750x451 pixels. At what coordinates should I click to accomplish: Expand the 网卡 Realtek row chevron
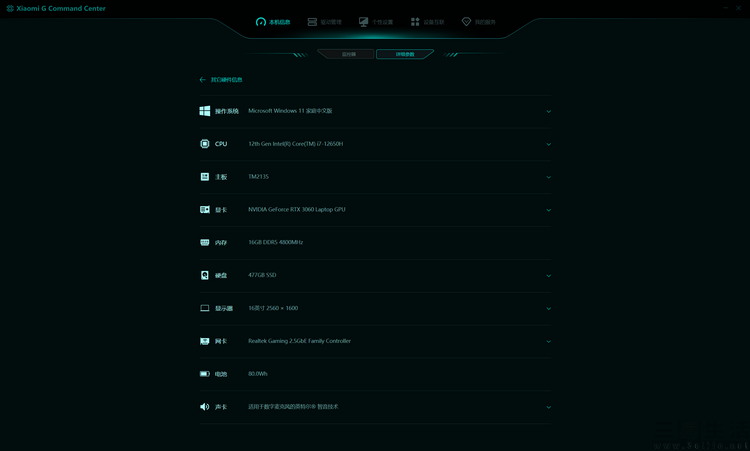pyautogui.click(x=549, y=341)
